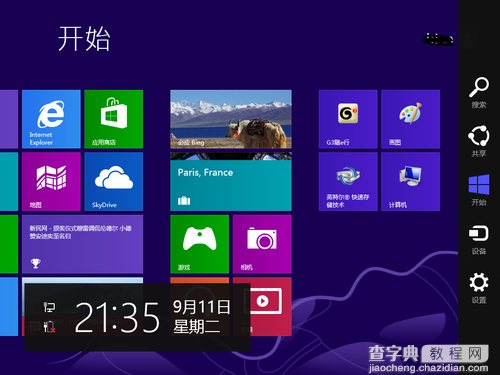Image resolution: width=500 pixels, height=375 pixels.
Task: Open the Internet Explorer tile
Action: 51,119
